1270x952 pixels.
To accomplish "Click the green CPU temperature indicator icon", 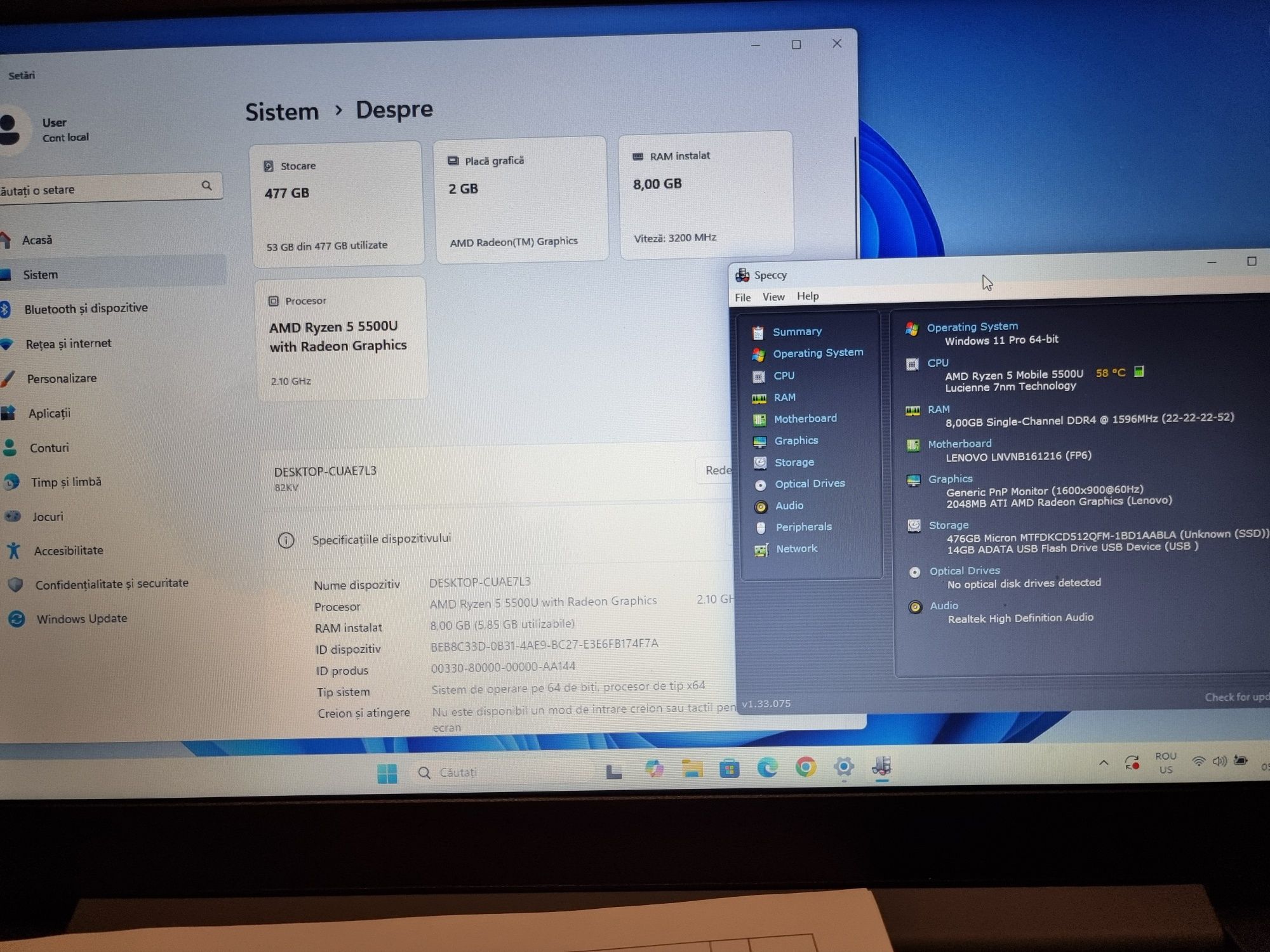I will [1139, 371].
